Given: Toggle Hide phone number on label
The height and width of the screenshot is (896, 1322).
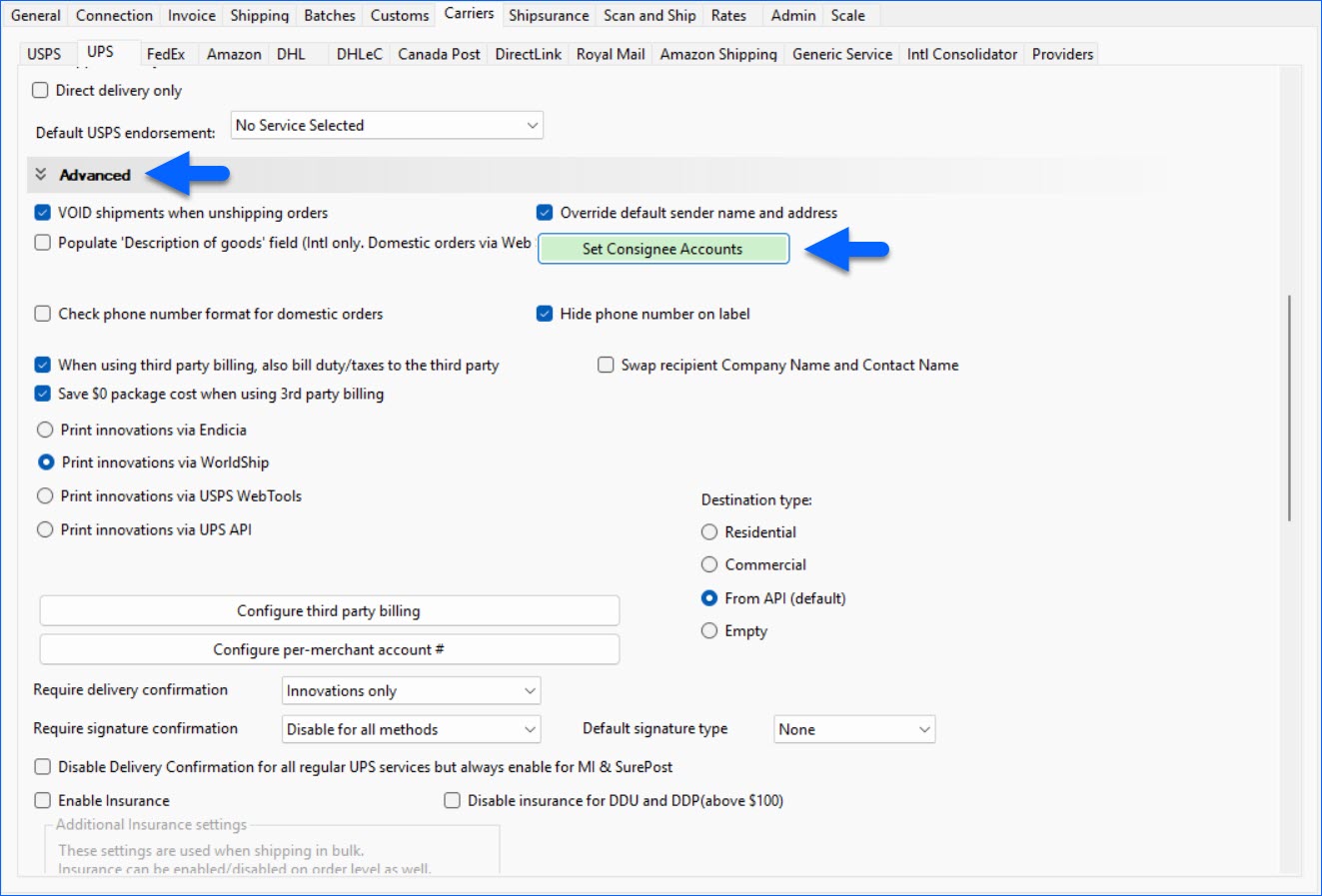Looking at the screenshot, I should coord(545,314).
